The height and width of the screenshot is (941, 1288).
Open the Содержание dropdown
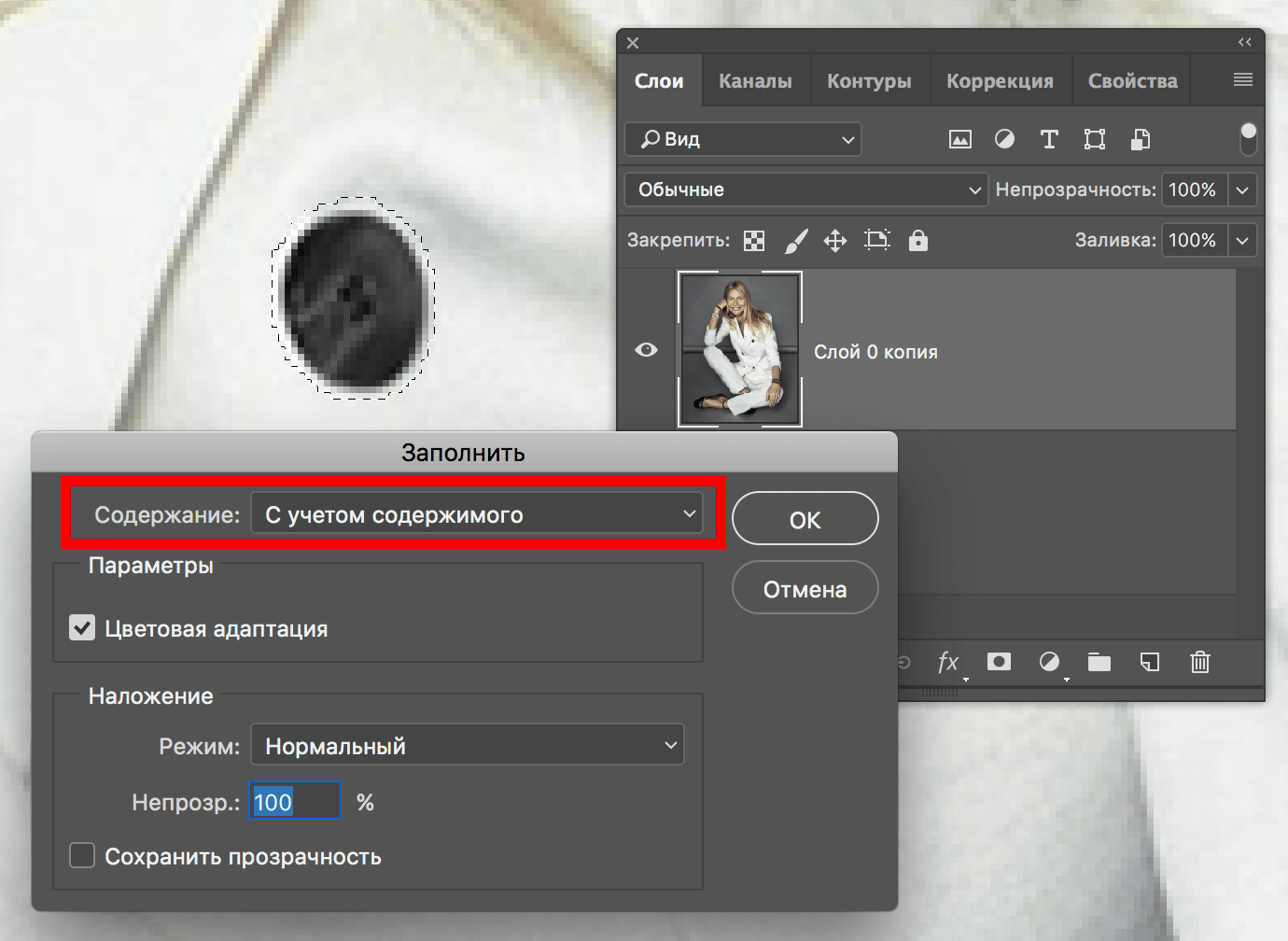pyautogui.click(x=478, y=514)
